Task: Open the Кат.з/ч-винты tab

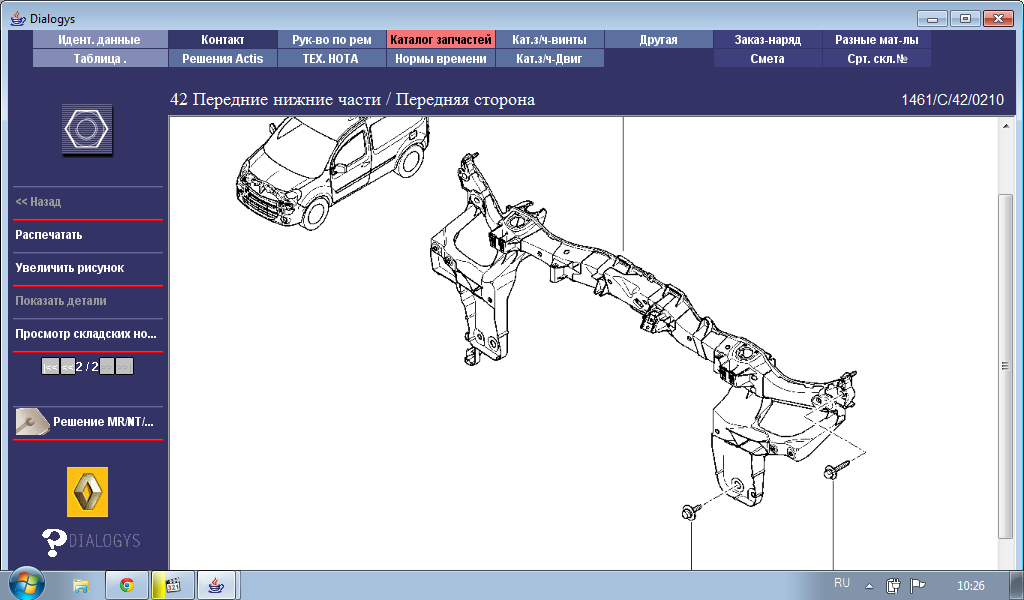Action: [549, 39]
